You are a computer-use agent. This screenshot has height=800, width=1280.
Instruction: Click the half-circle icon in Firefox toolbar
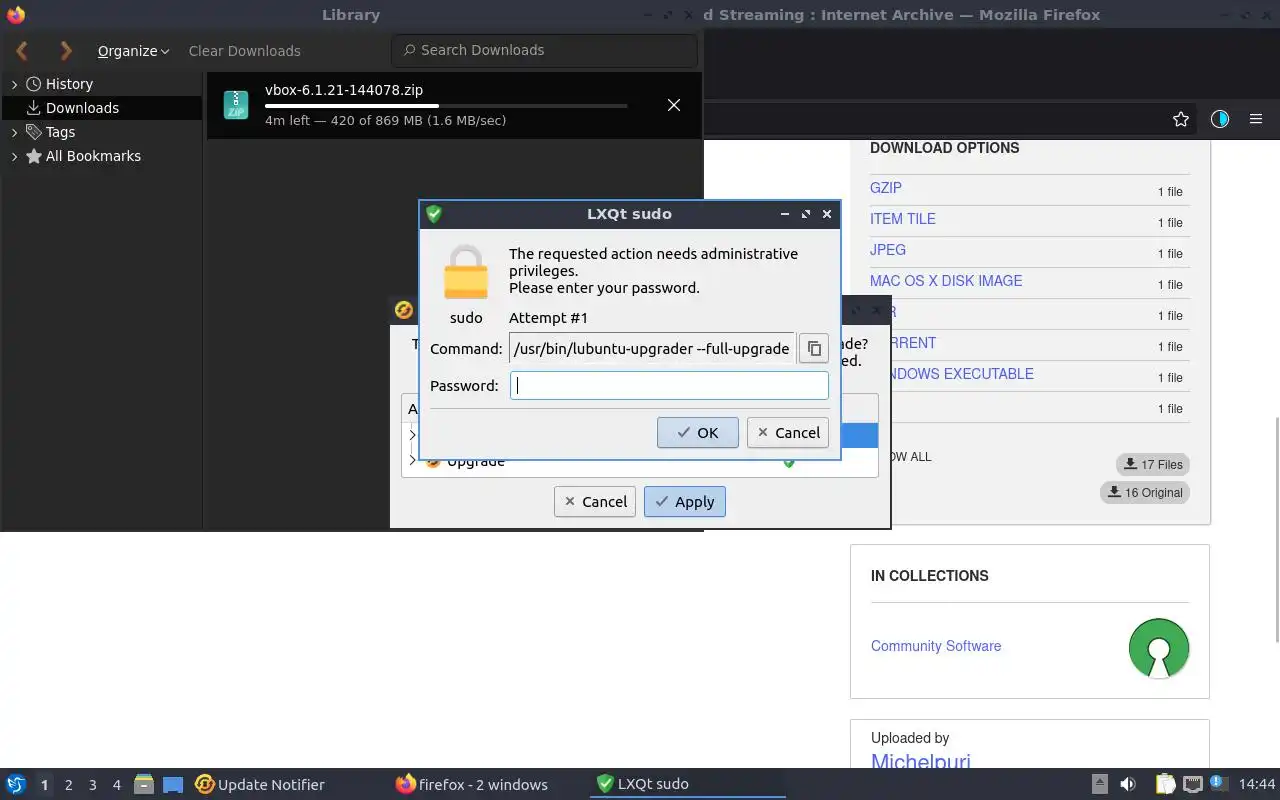(x=1219, y=119)
